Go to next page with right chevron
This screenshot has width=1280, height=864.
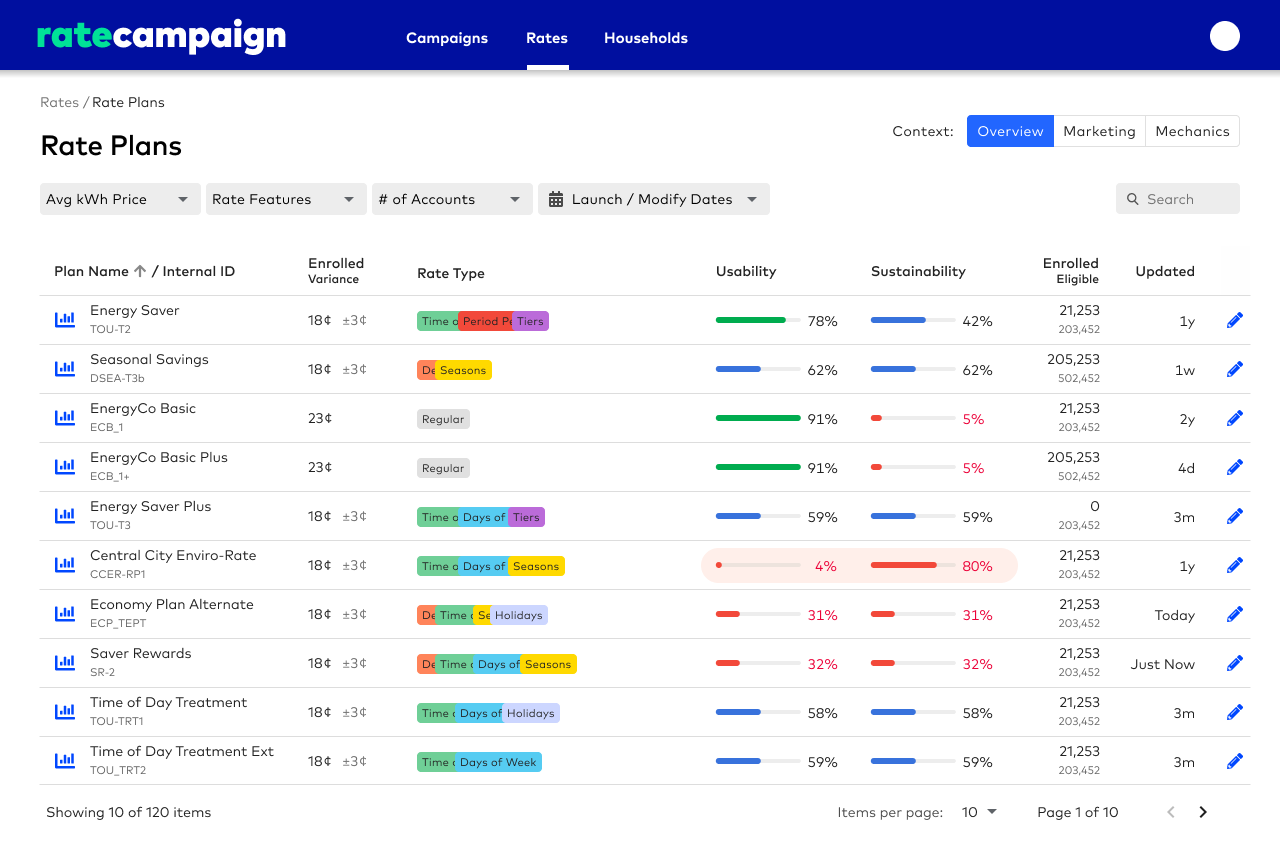point(1203,812)
